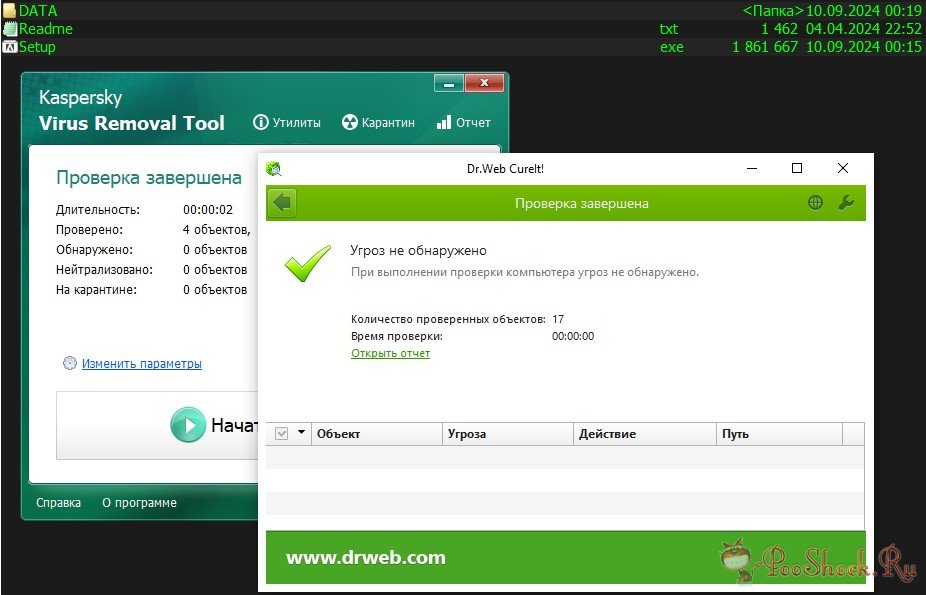The height and width of the screenshot is (595, 926).
Task: Click the <Папка> label of DATA row
Action: pos(773,11)
